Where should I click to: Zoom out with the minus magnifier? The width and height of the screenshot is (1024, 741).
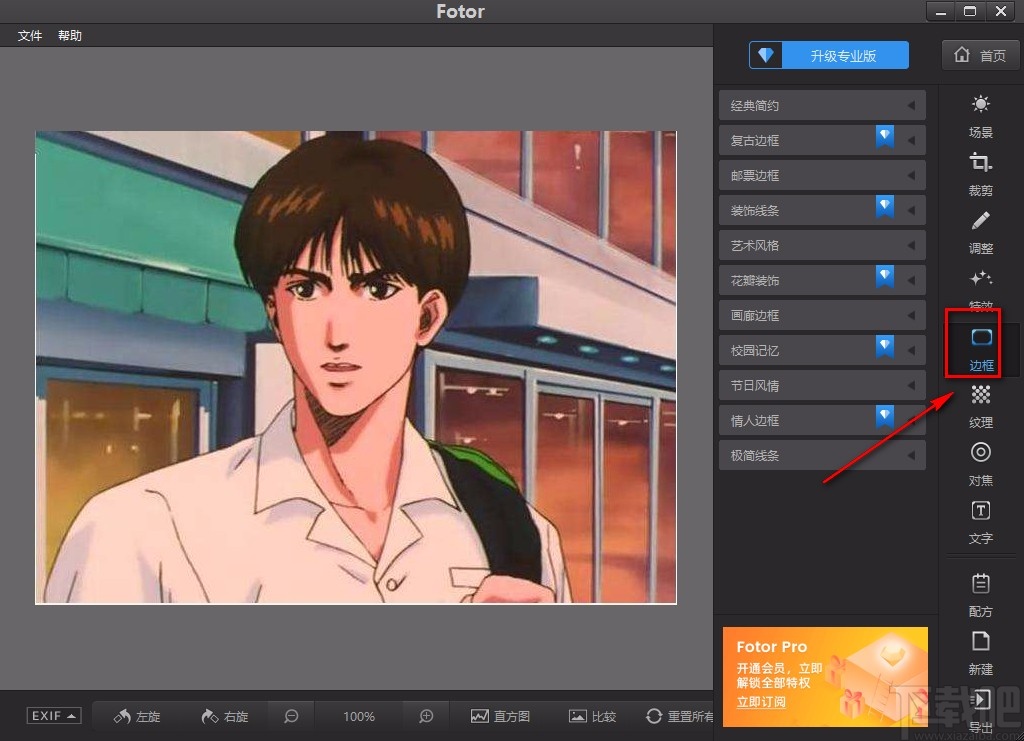pos(291,716)
